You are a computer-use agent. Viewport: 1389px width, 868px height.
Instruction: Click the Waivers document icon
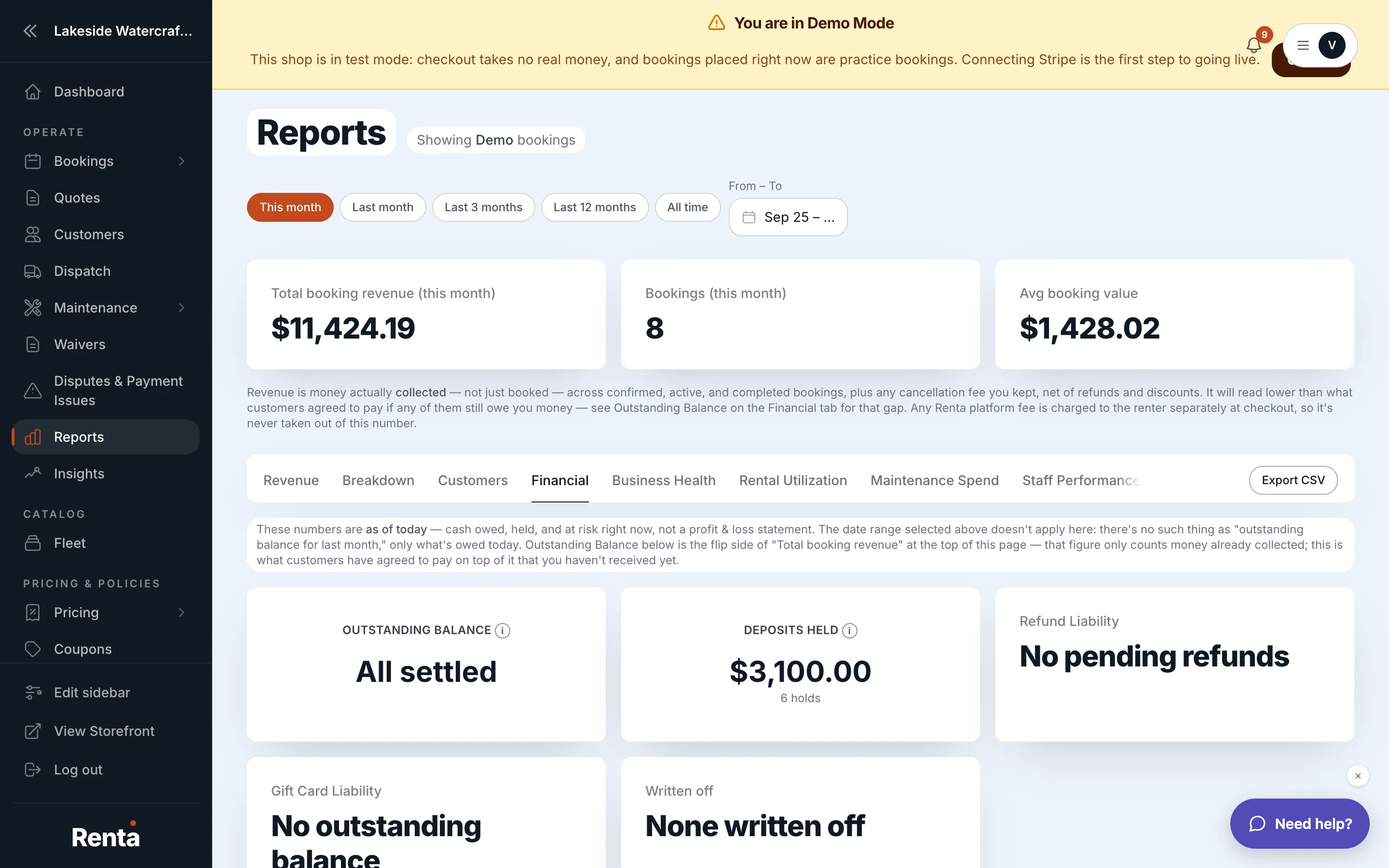point(33,344)
